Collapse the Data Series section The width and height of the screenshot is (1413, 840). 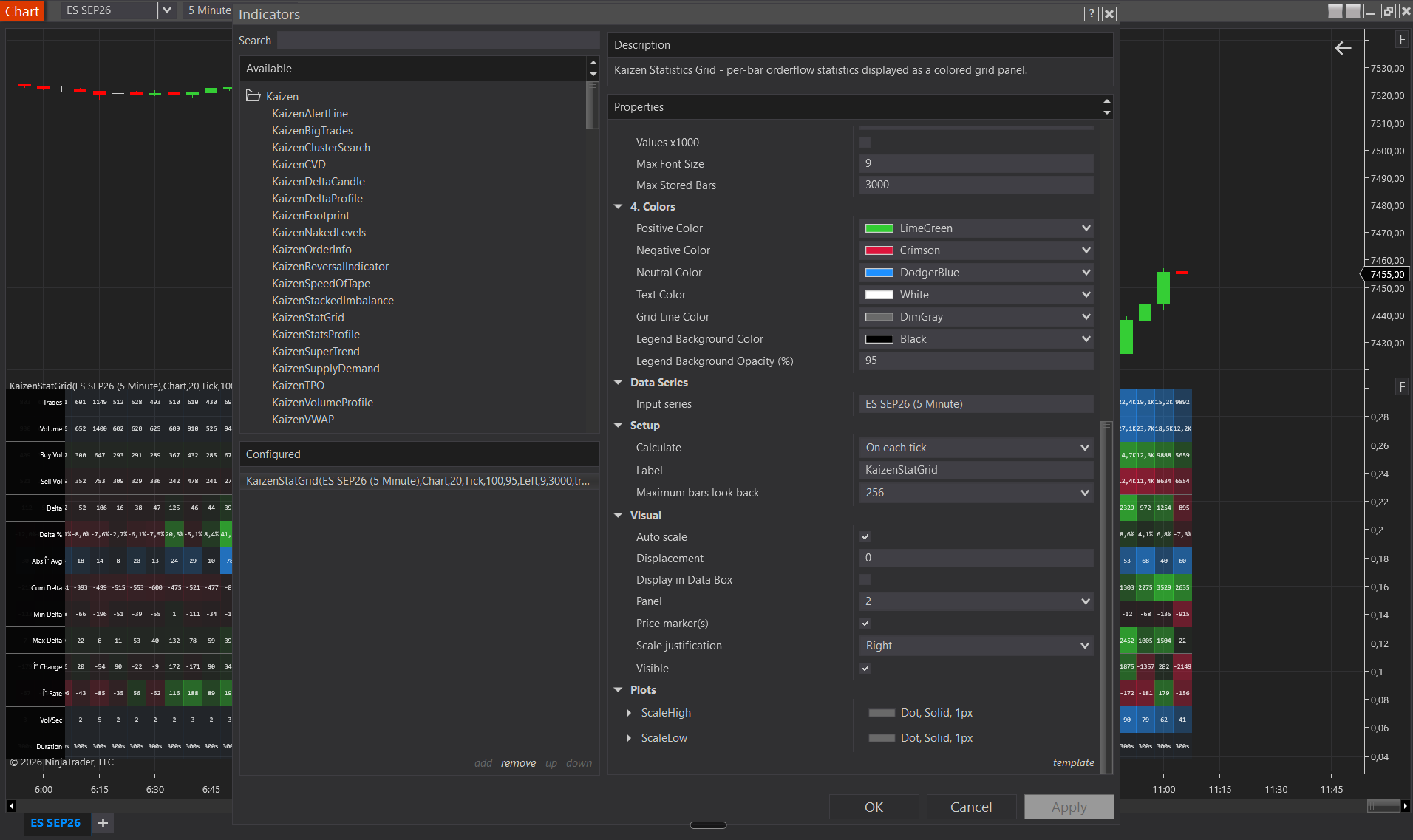619,383
